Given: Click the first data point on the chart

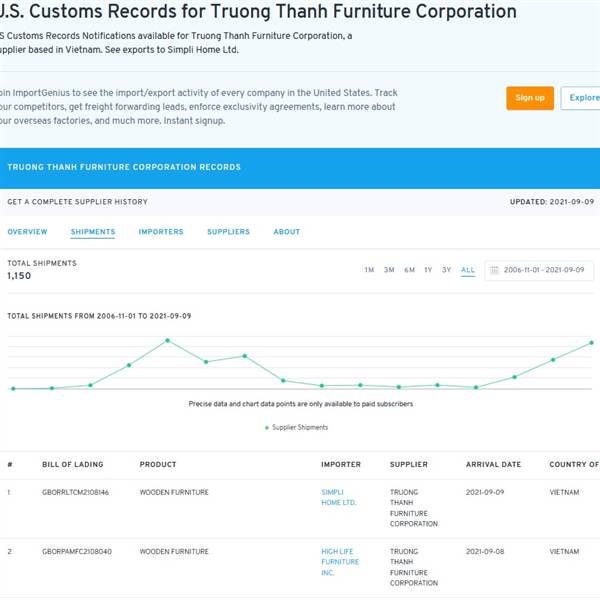Looking at the screenshot, I should (13, 388).
